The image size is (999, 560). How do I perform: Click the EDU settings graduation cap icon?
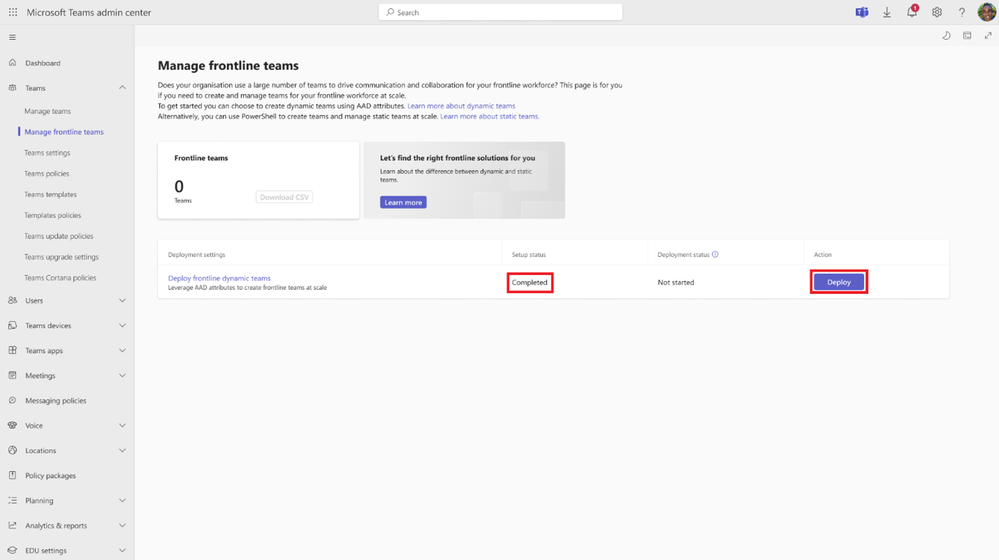(x=12, y=550)
